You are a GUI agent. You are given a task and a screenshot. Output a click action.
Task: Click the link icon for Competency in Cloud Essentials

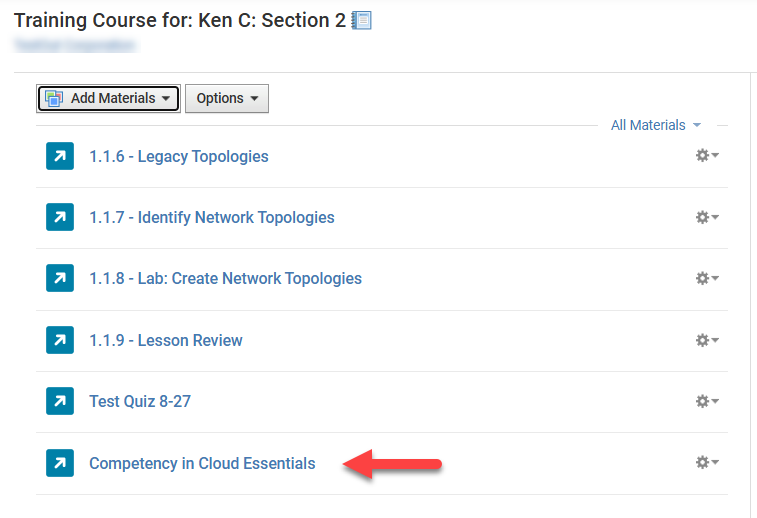point(60,463)
